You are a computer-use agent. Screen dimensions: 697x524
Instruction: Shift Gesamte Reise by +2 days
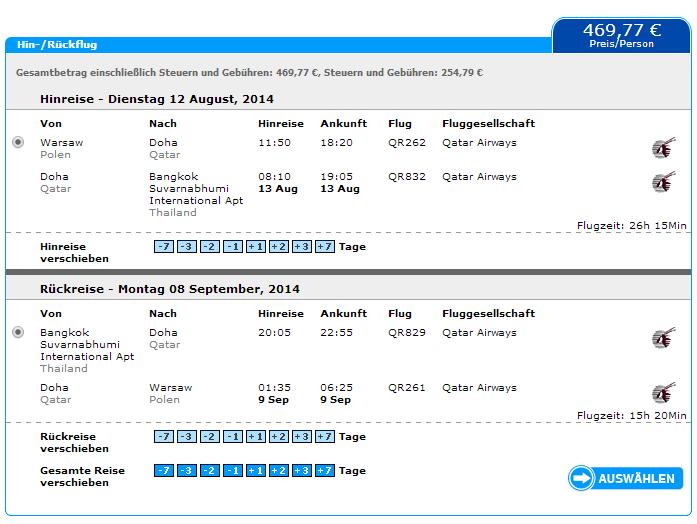(x=279, y=470)
